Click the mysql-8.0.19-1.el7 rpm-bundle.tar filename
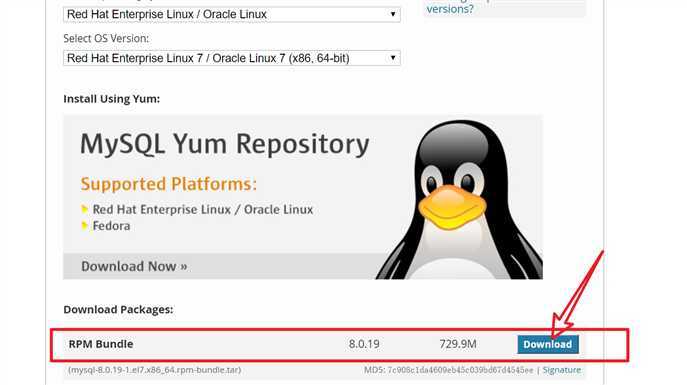The width and height of the screenshot is (687, 385). pyautogui.click(x=154, y=370)
